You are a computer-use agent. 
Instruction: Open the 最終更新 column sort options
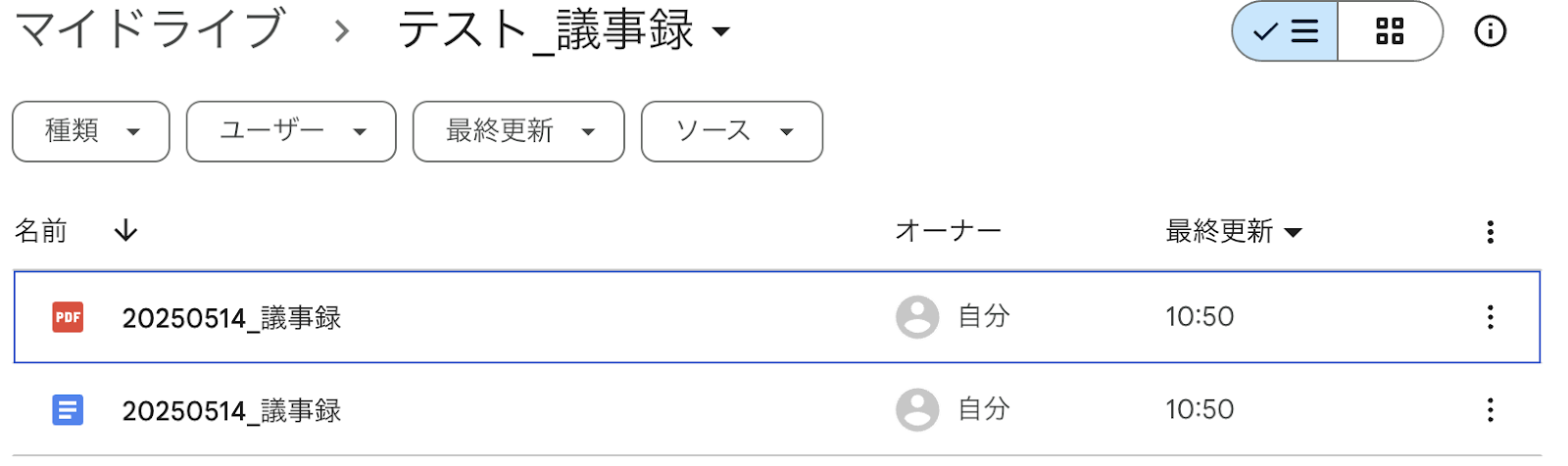[1233, 232]
